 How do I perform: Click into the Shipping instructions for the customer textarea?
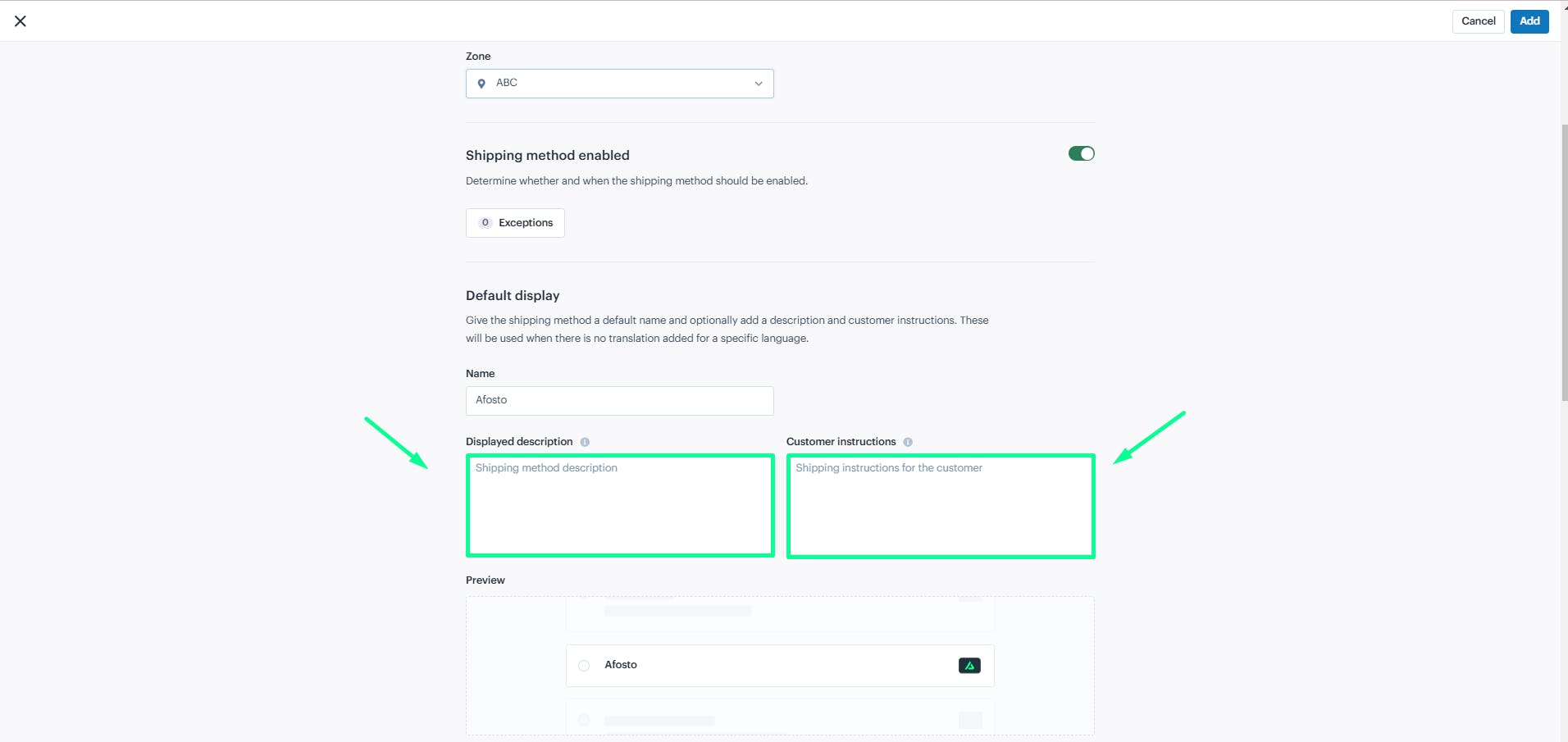click(941, 507)
